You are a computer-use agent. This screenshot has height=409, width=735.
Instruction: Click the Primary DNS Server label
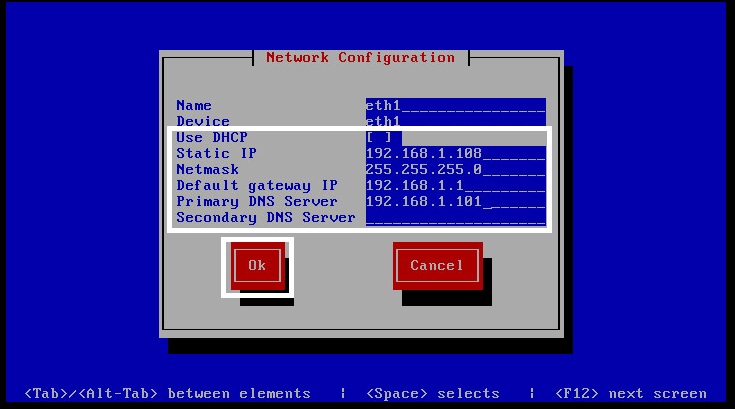click(x=257, y=201)
